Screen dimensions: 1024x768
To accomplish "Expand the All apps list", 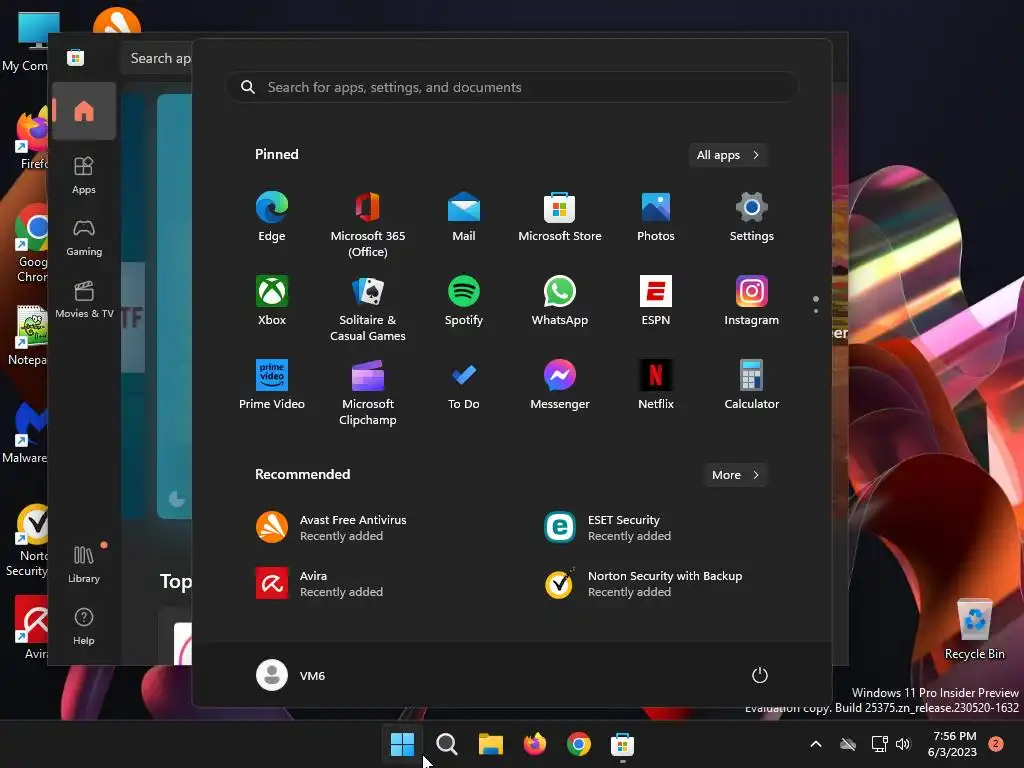I will coord(728,155).
